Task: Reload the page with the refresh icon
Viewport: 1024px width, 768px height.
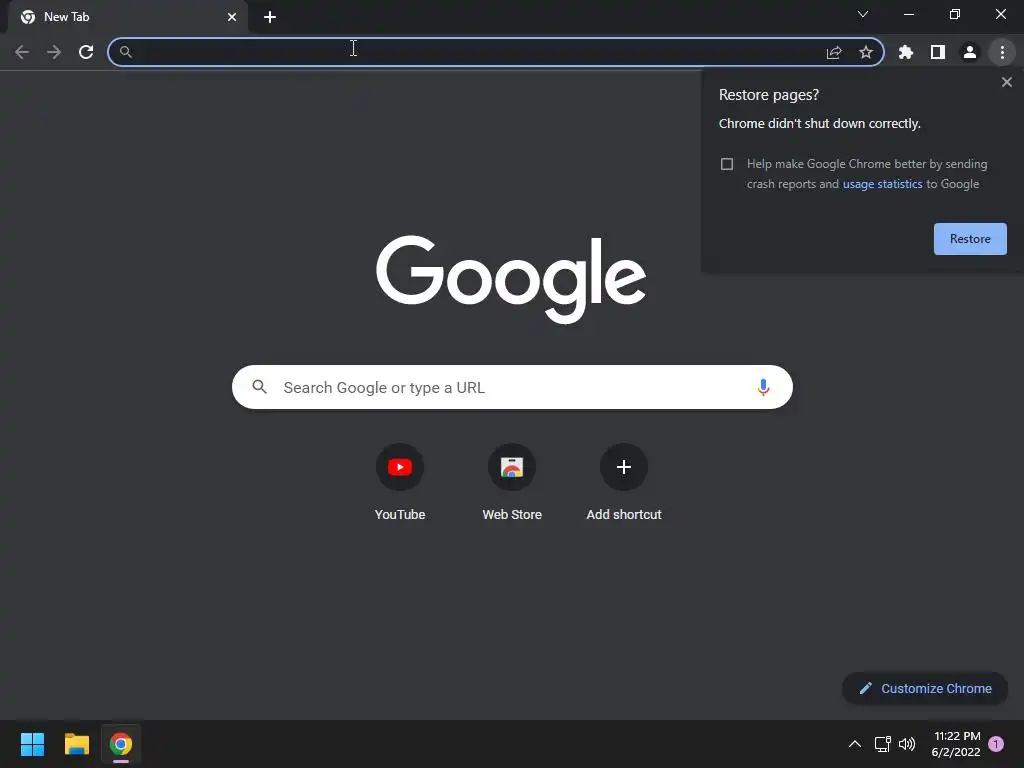Action: tap(86, 52)
